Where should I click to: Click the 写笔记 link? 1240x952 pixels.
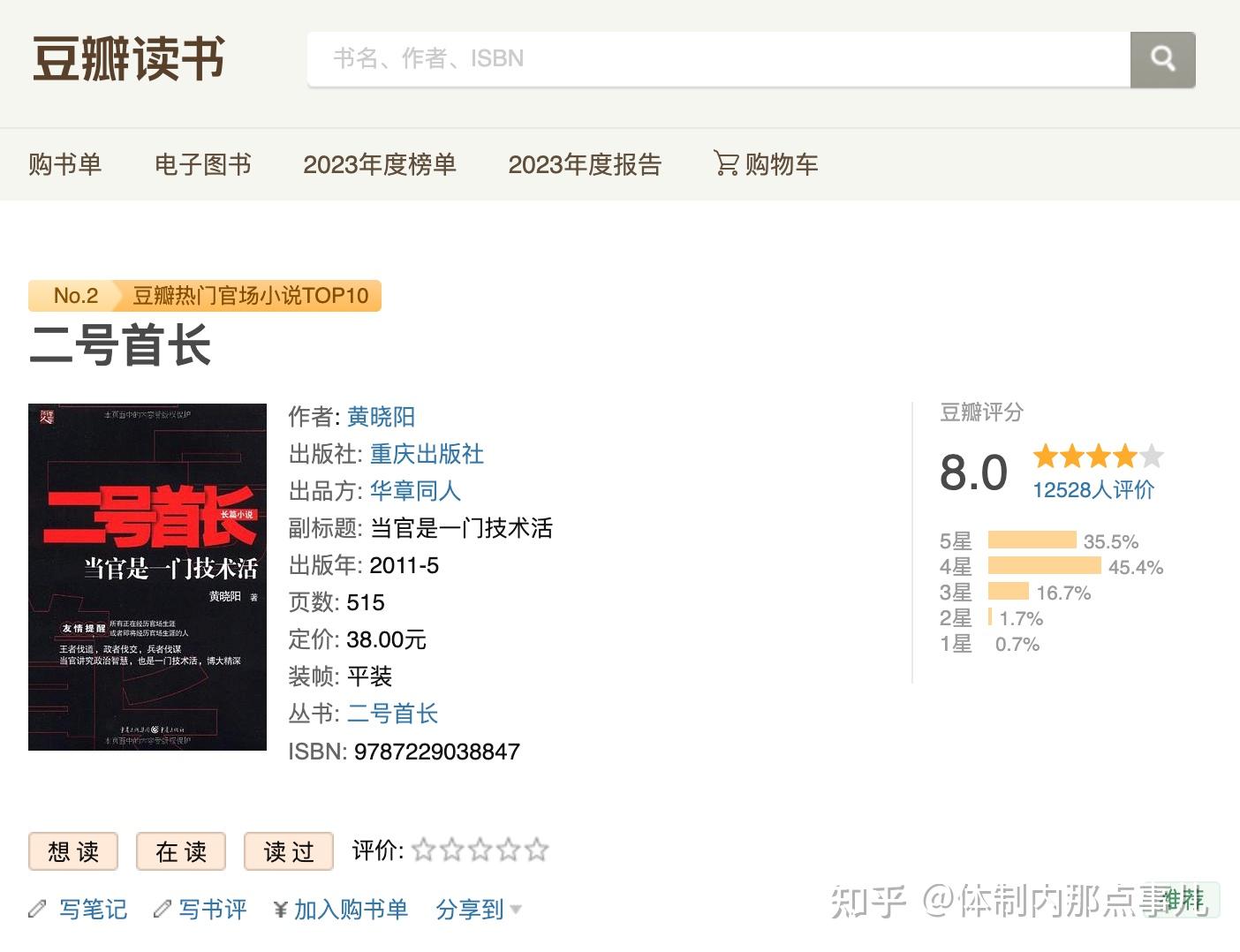tap(93, 909)
